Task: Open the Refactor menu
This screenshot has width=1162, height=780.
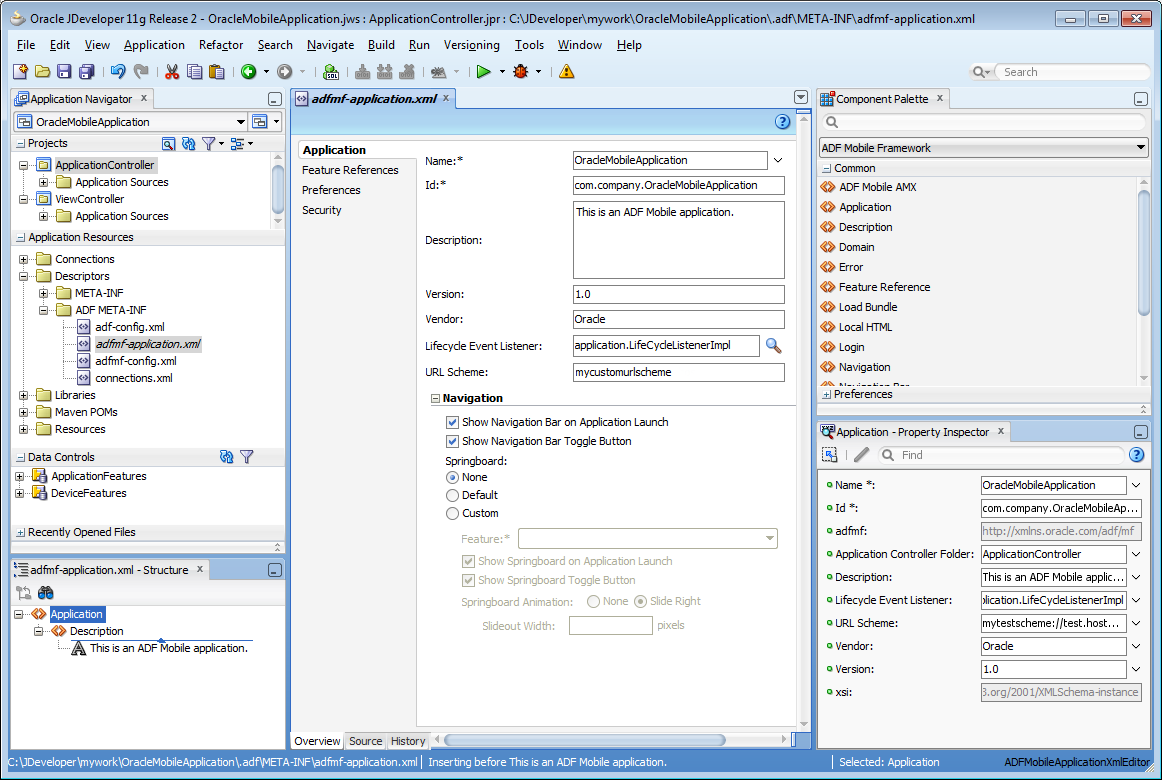Action: [221, 45]
